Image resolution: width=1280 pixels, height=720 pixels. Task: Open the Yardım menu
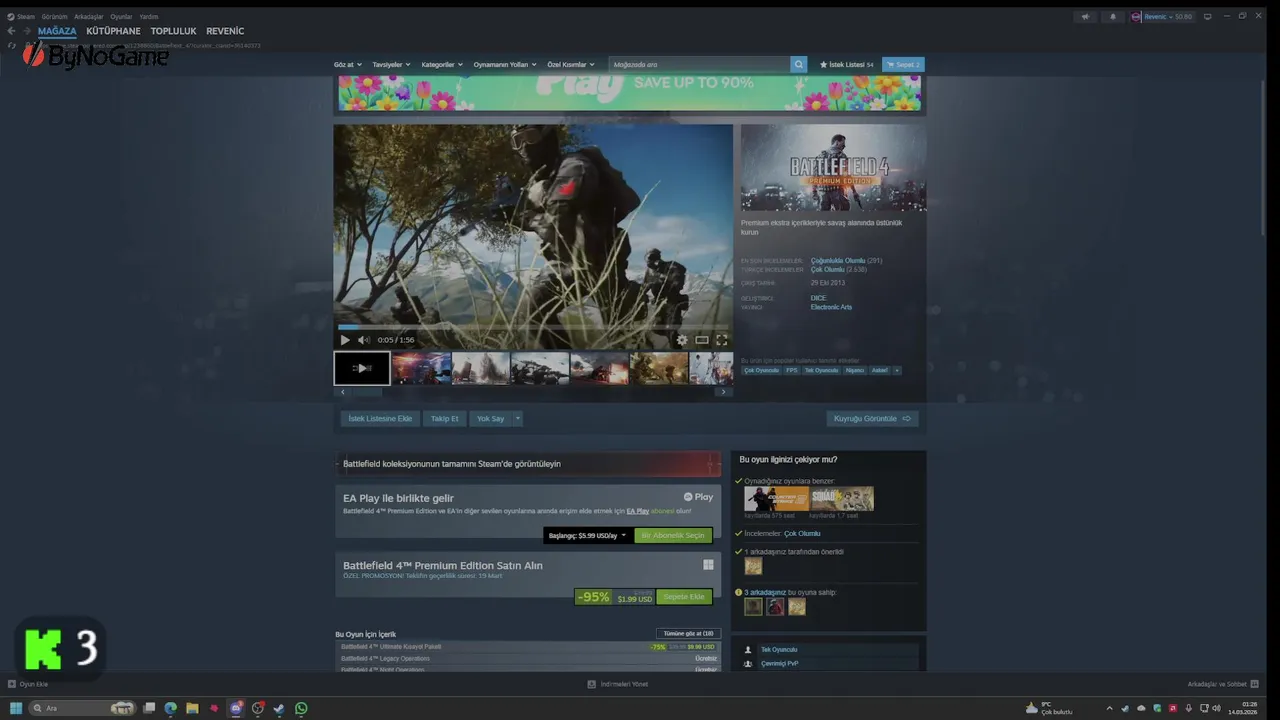click(x=149, y=17)
